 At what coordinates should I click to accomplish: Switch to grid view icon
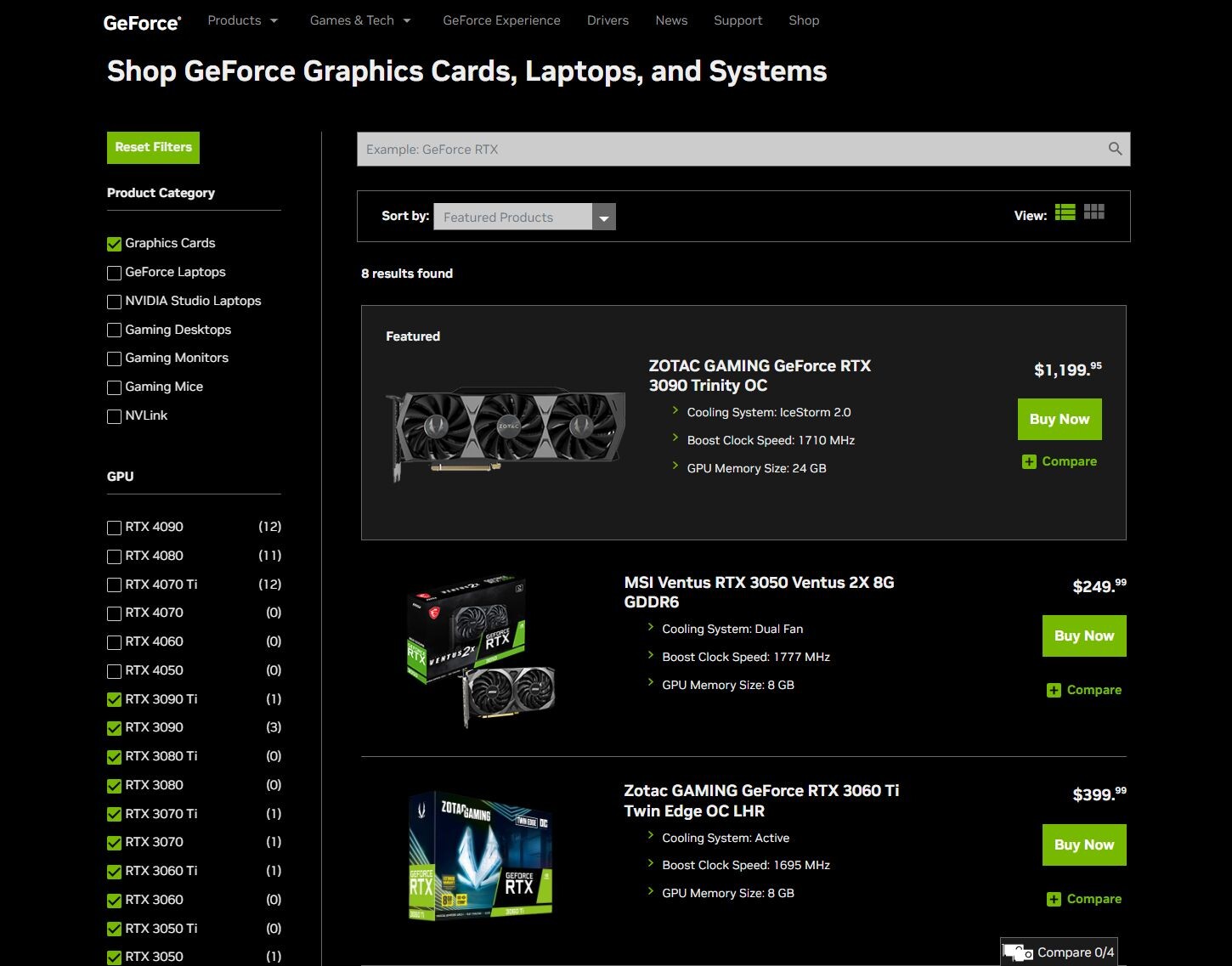pyautogui.click(x=1094, y=212)
